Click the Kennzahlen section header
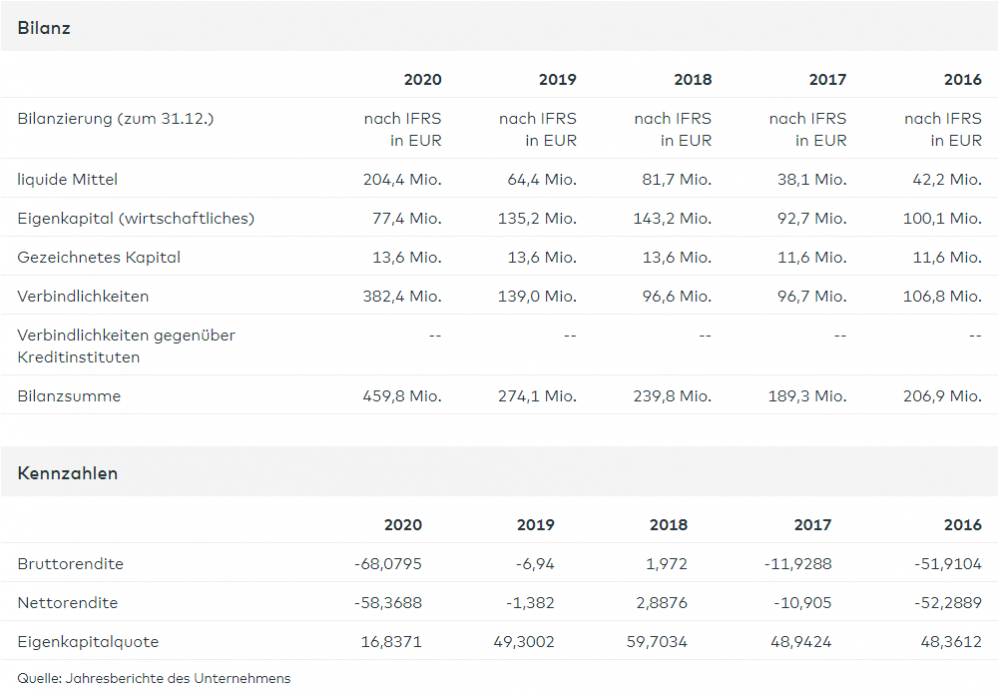1000x697 pixels. click(67, 473)
